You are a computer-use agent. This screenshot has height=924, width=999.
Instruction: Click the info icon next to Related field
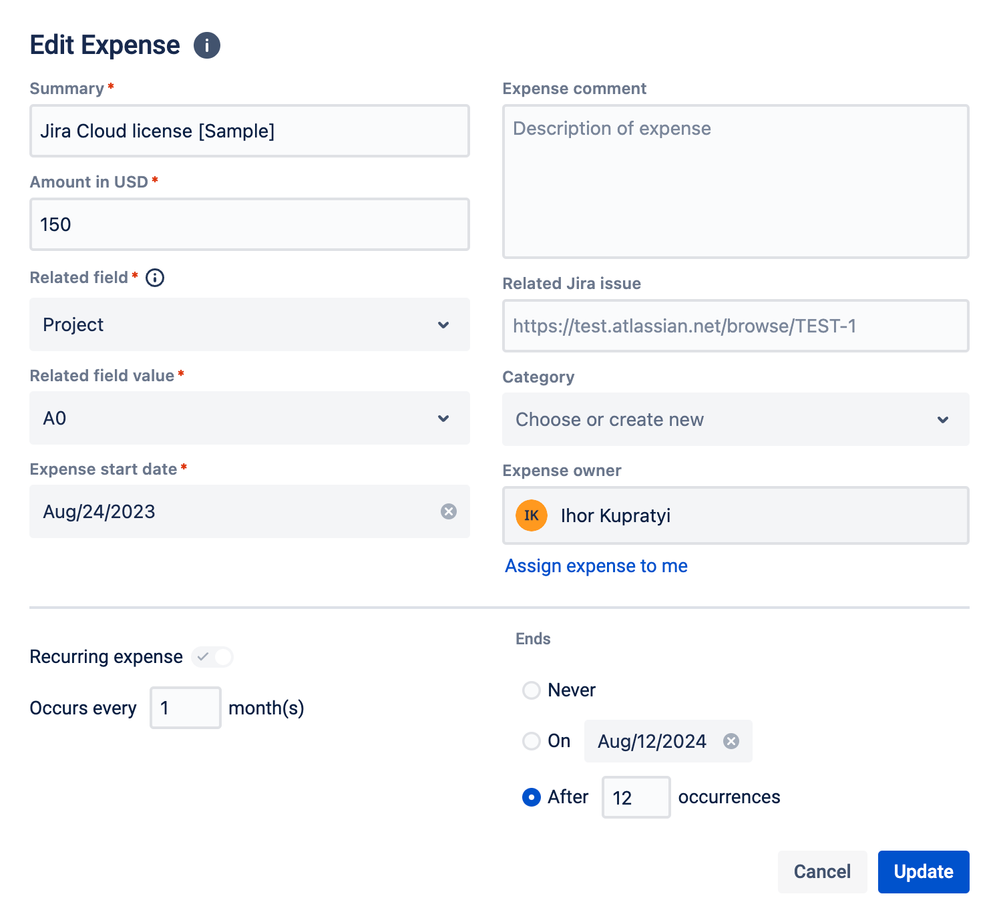tap(155, 278)
